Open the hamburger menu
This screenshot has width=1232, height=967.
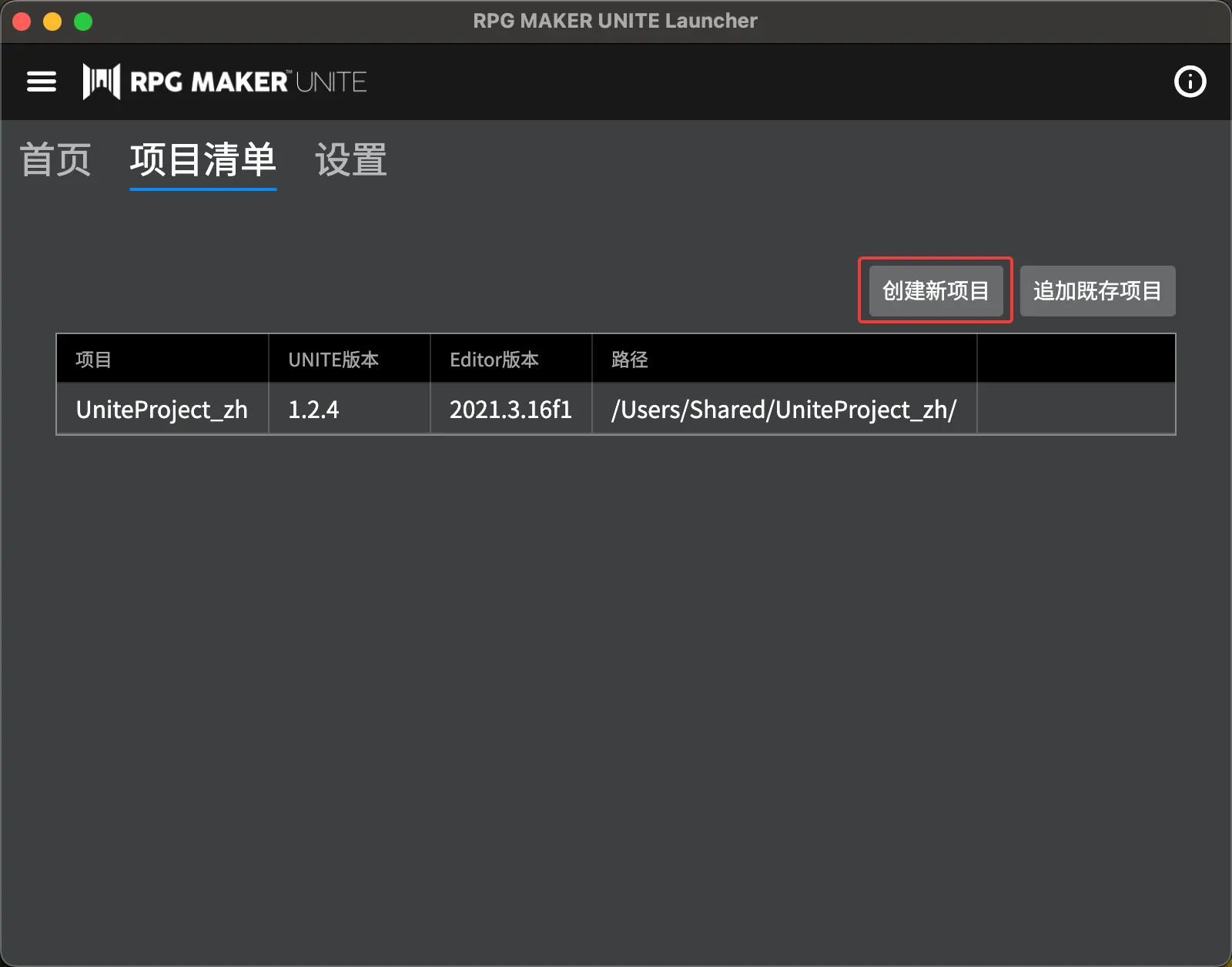42,82
